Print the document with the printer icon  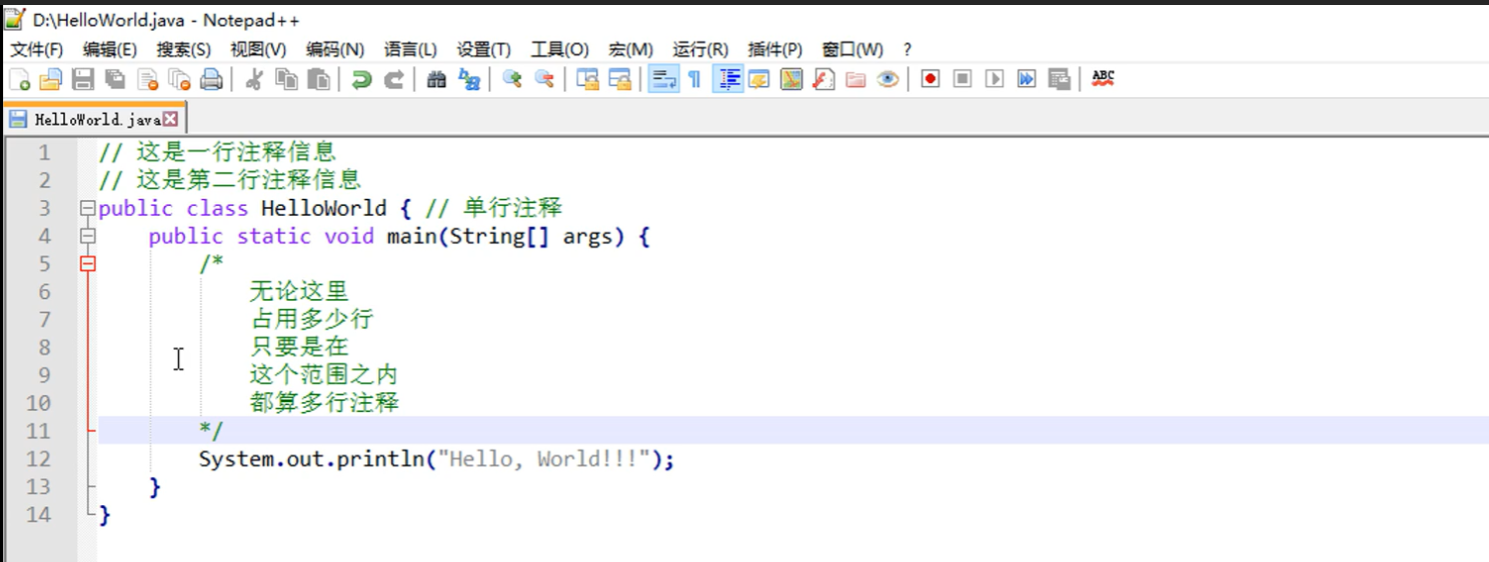(x=211, y=79)
